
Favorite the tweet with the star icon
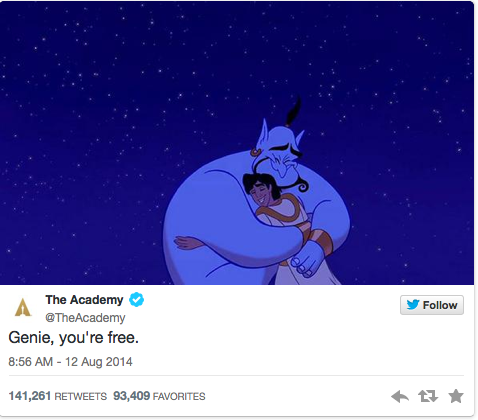(x=456, y=396)
